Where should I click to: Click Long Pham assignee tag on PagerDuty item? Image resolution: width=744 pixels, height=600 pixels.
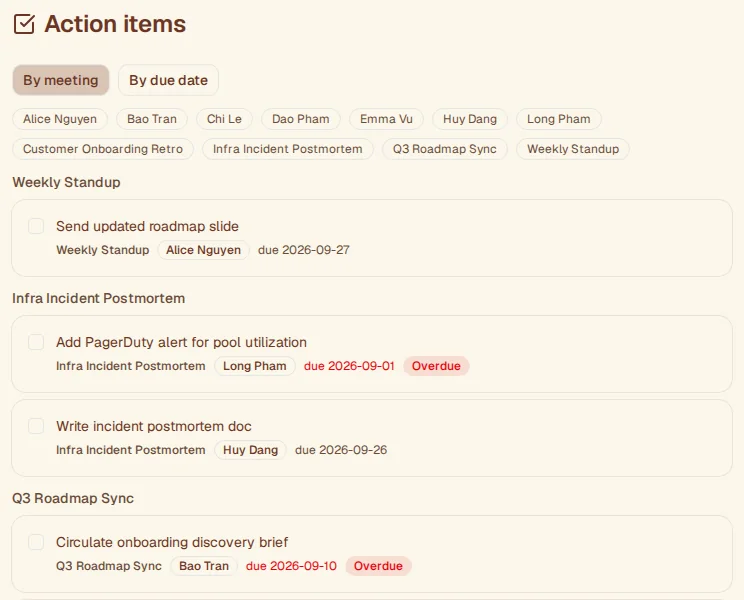[255, 366]
